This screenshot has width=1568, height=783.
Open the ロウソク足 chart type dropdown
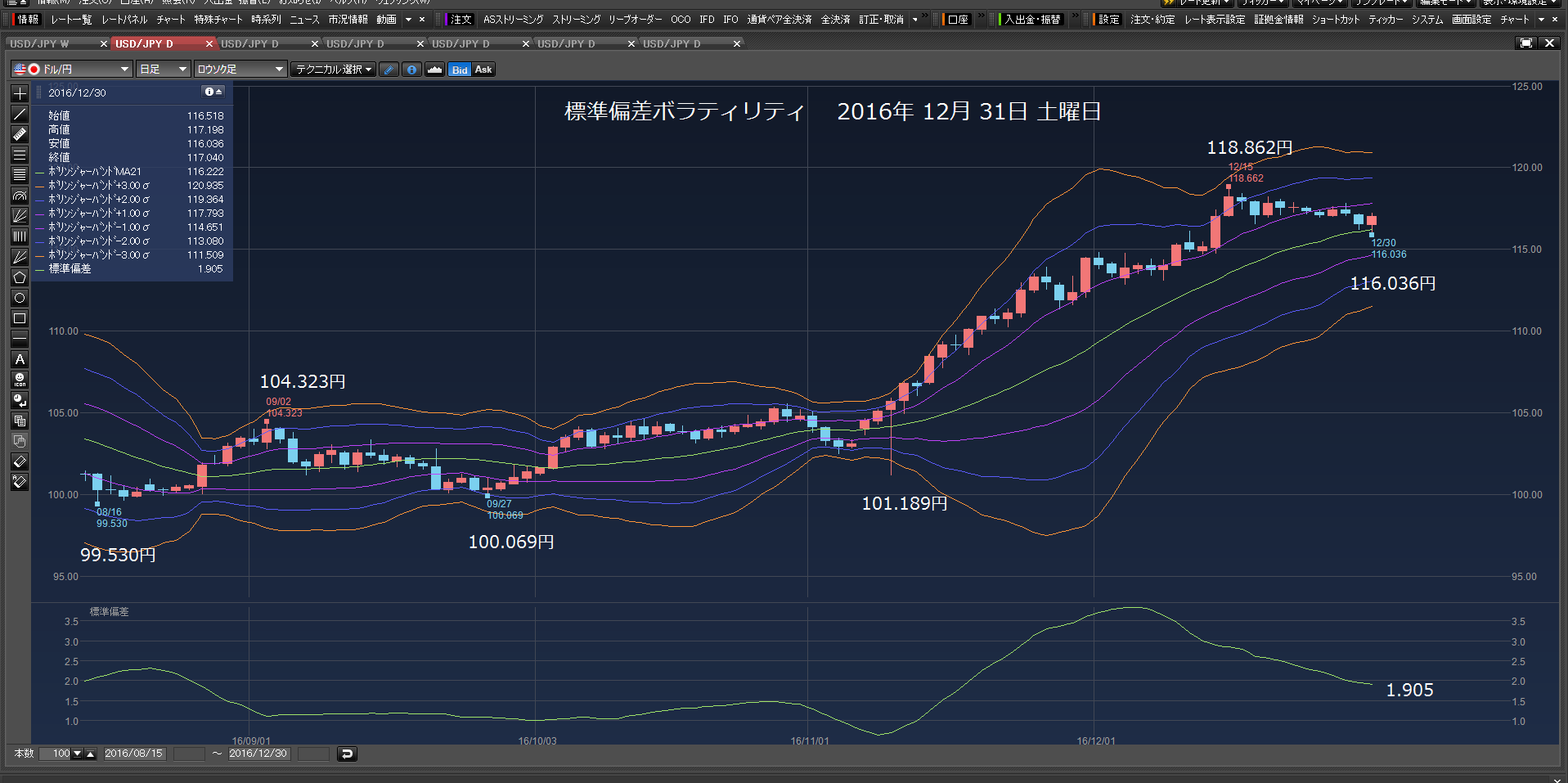coord(240,70)
